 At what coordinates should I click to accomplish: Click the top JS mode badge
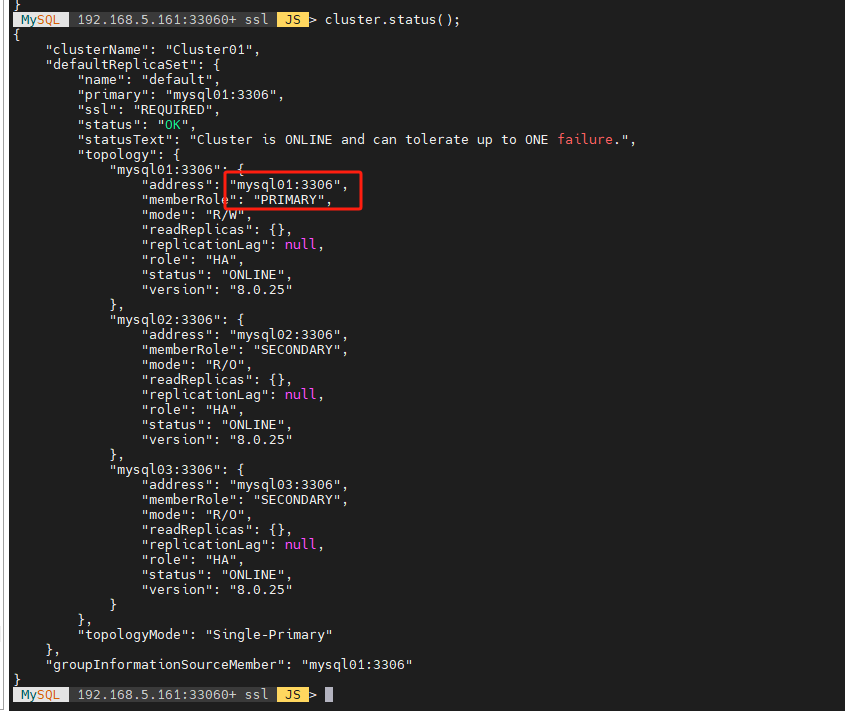point(293,20)
